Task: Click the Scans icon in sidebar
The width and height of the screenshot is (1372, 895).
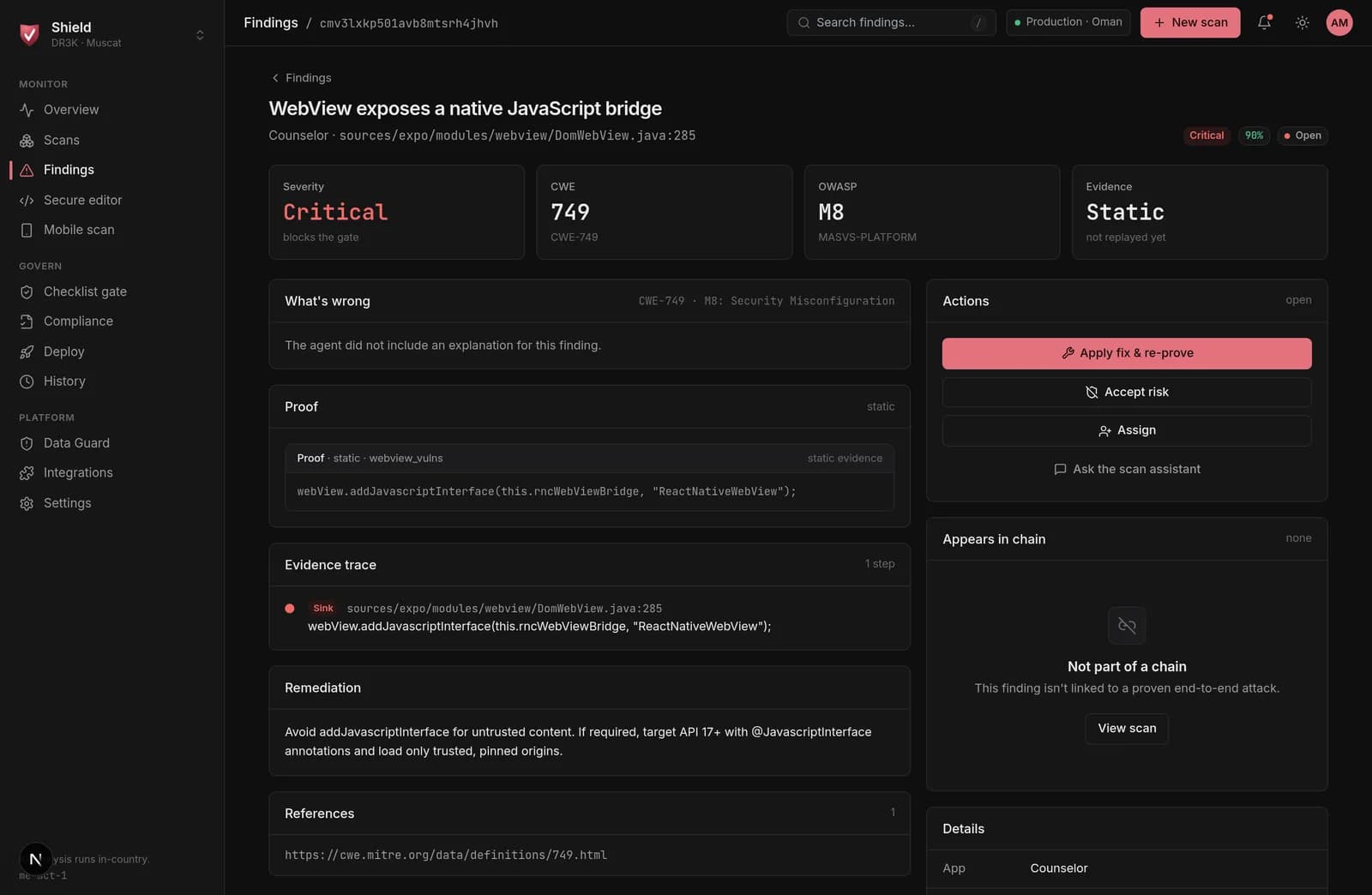Action: tap(27, 140)
